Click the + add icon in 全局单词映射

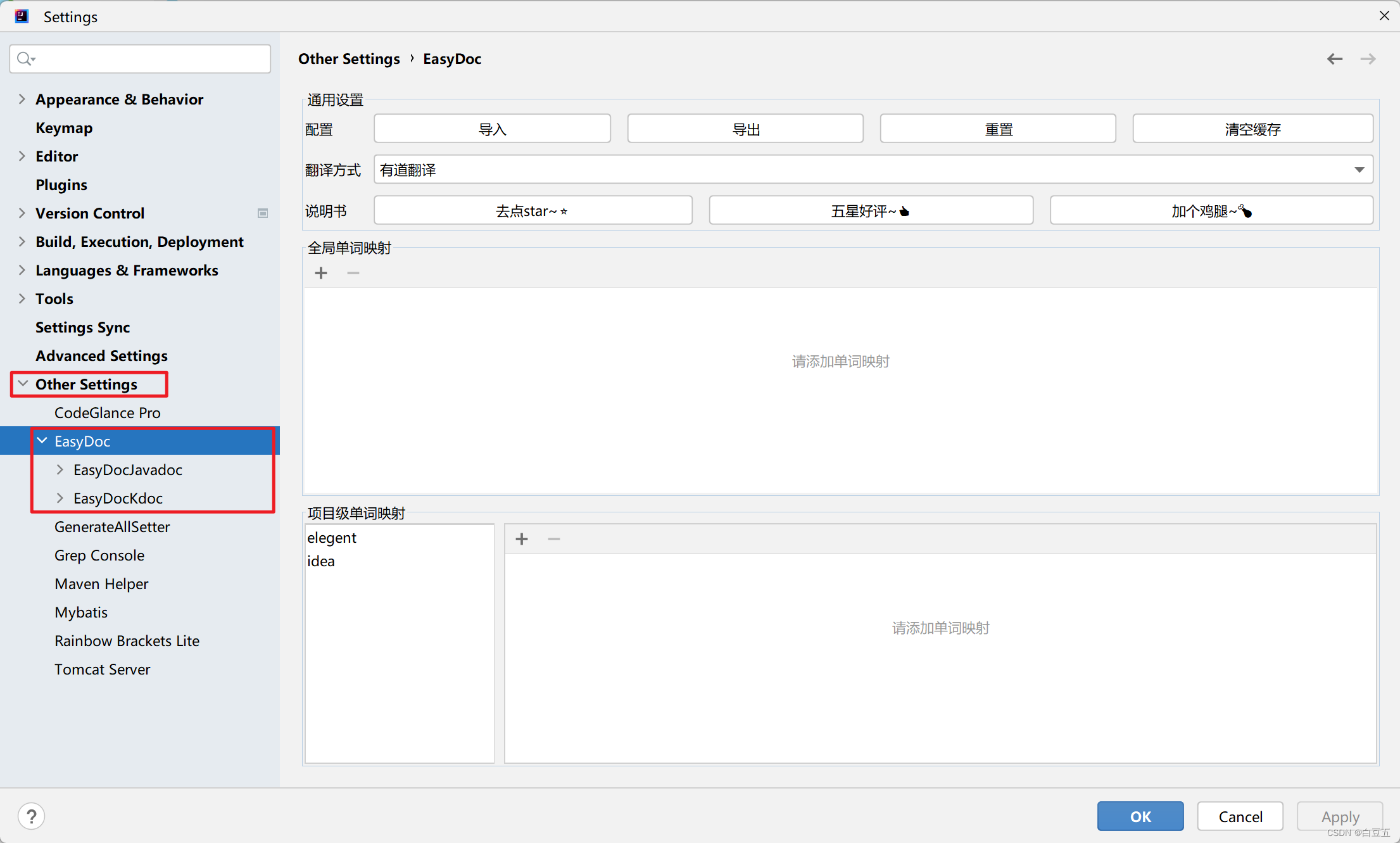tap(321, 273)
